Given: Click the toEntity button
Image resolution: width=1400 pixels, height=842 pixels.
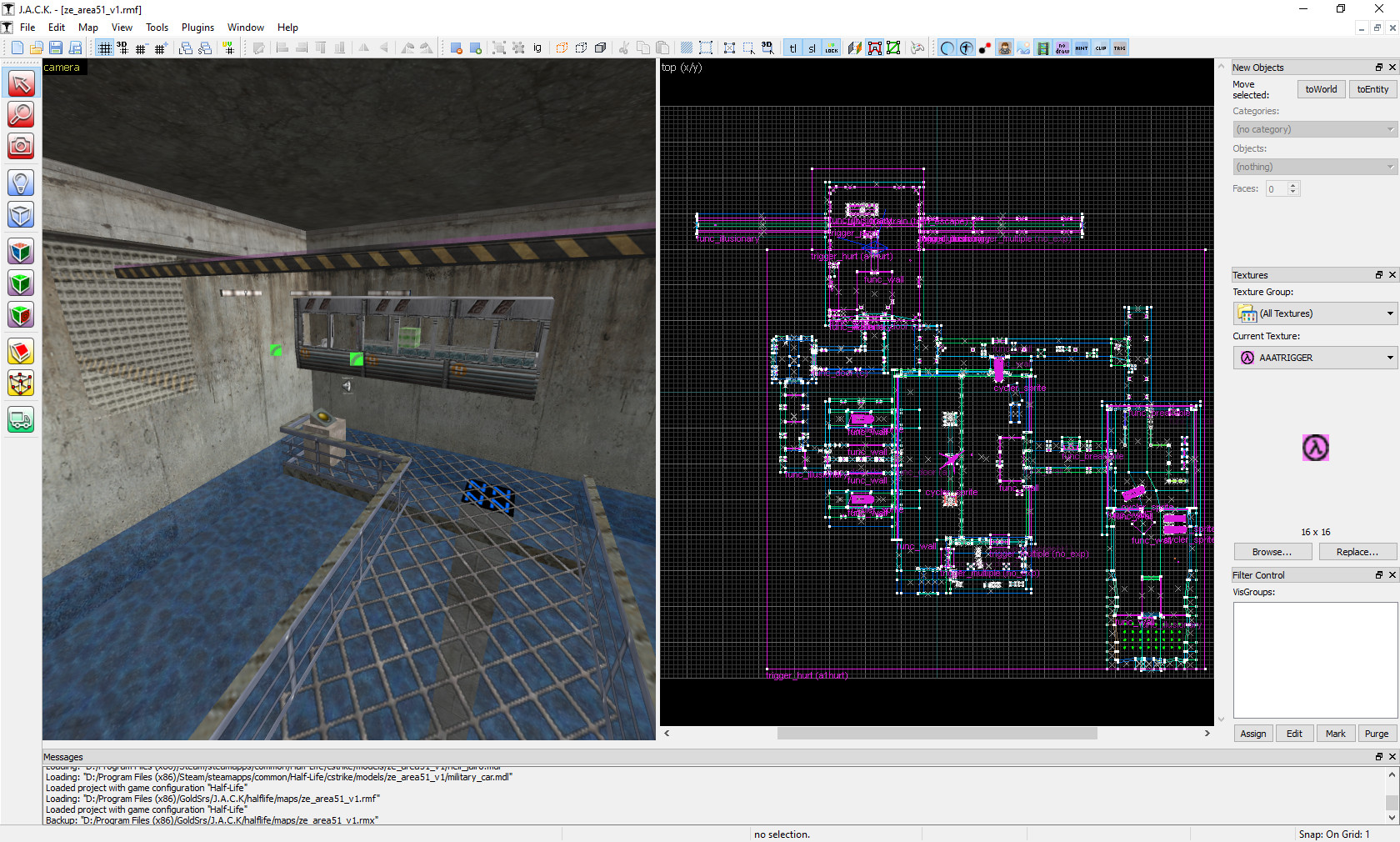Looking at the screenshot, I should 1372,89.
